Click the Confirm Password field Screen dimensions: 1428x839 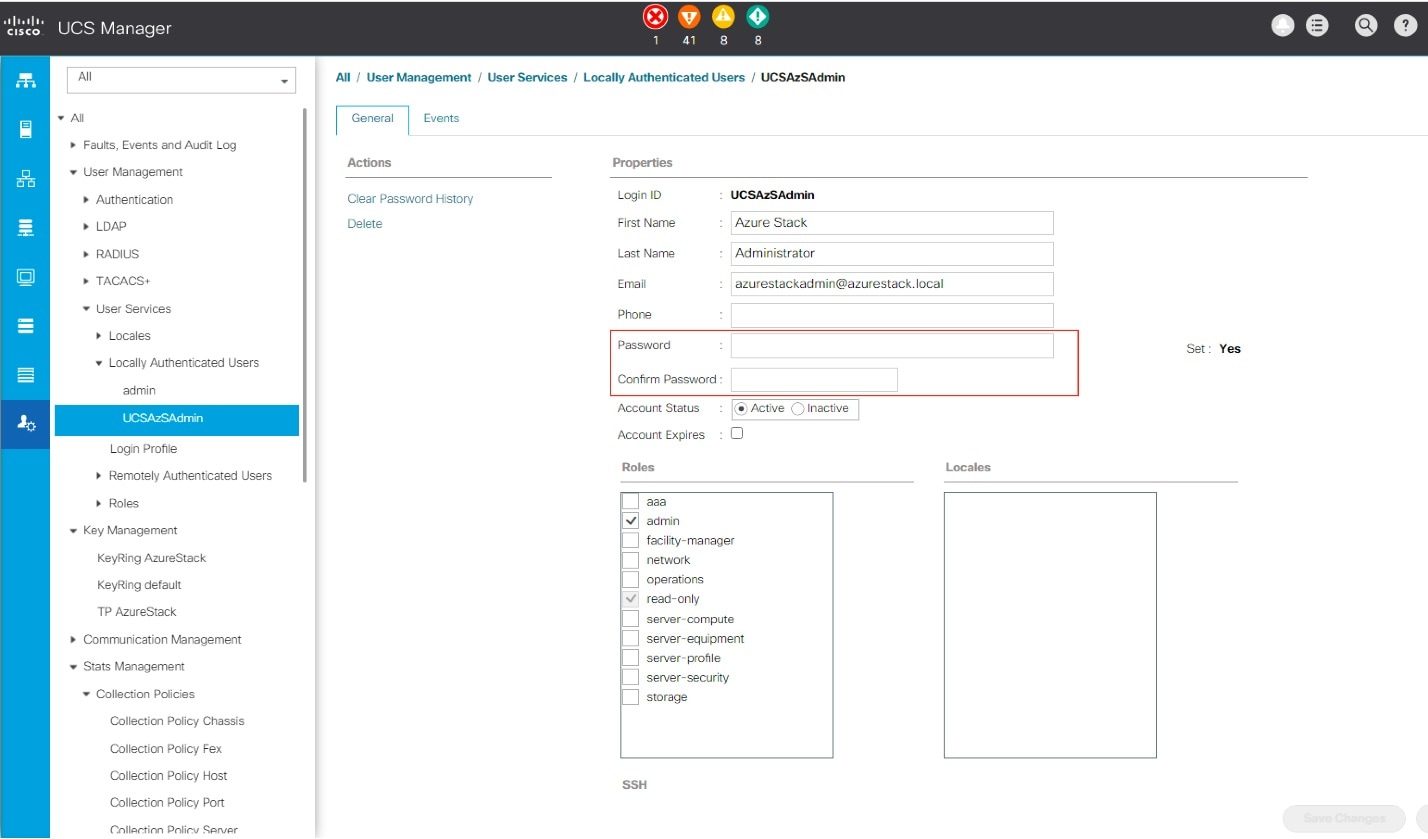tap(814, 379)
